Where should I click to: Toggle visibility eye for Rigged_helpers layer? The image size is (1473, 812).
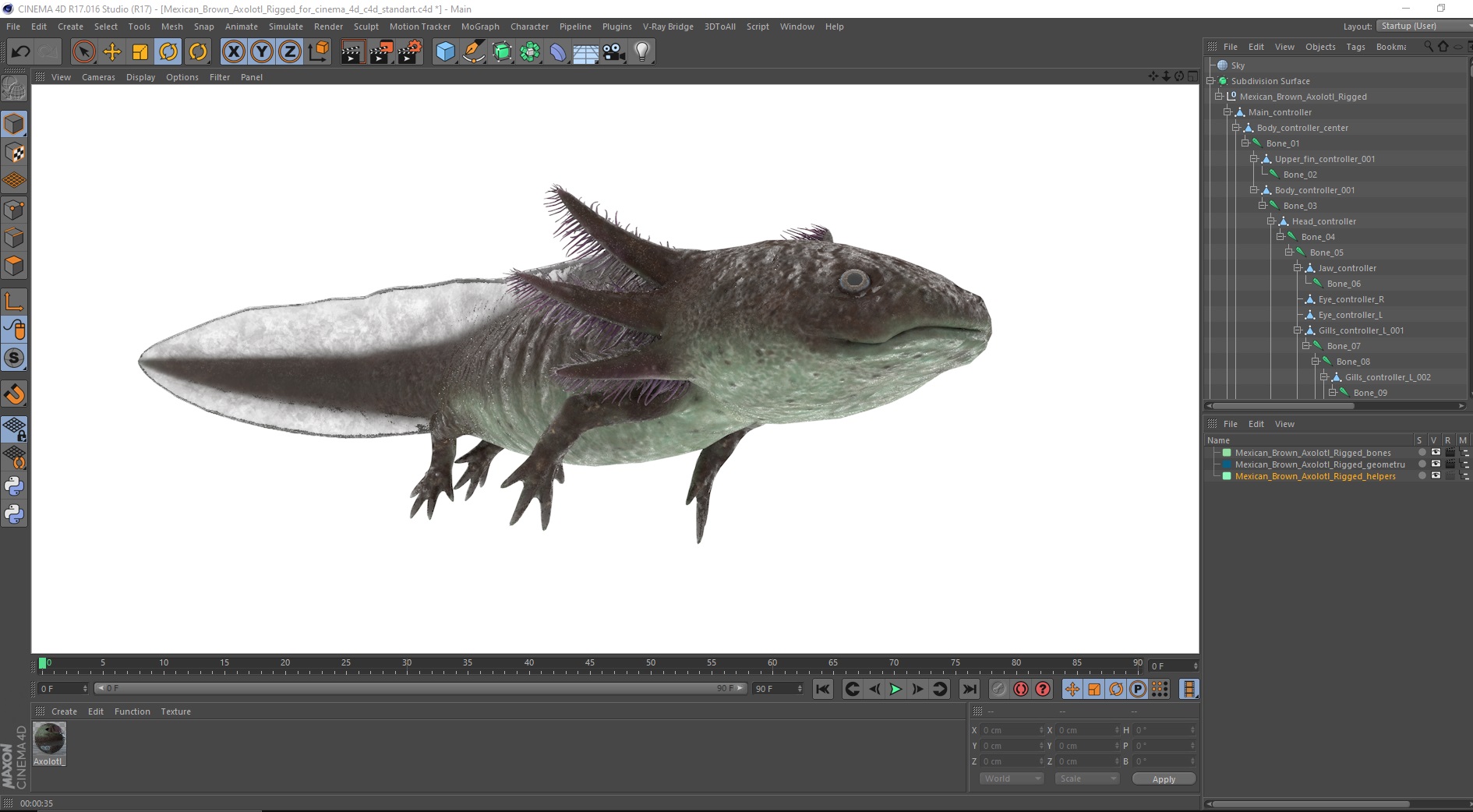pos(1436,475)
